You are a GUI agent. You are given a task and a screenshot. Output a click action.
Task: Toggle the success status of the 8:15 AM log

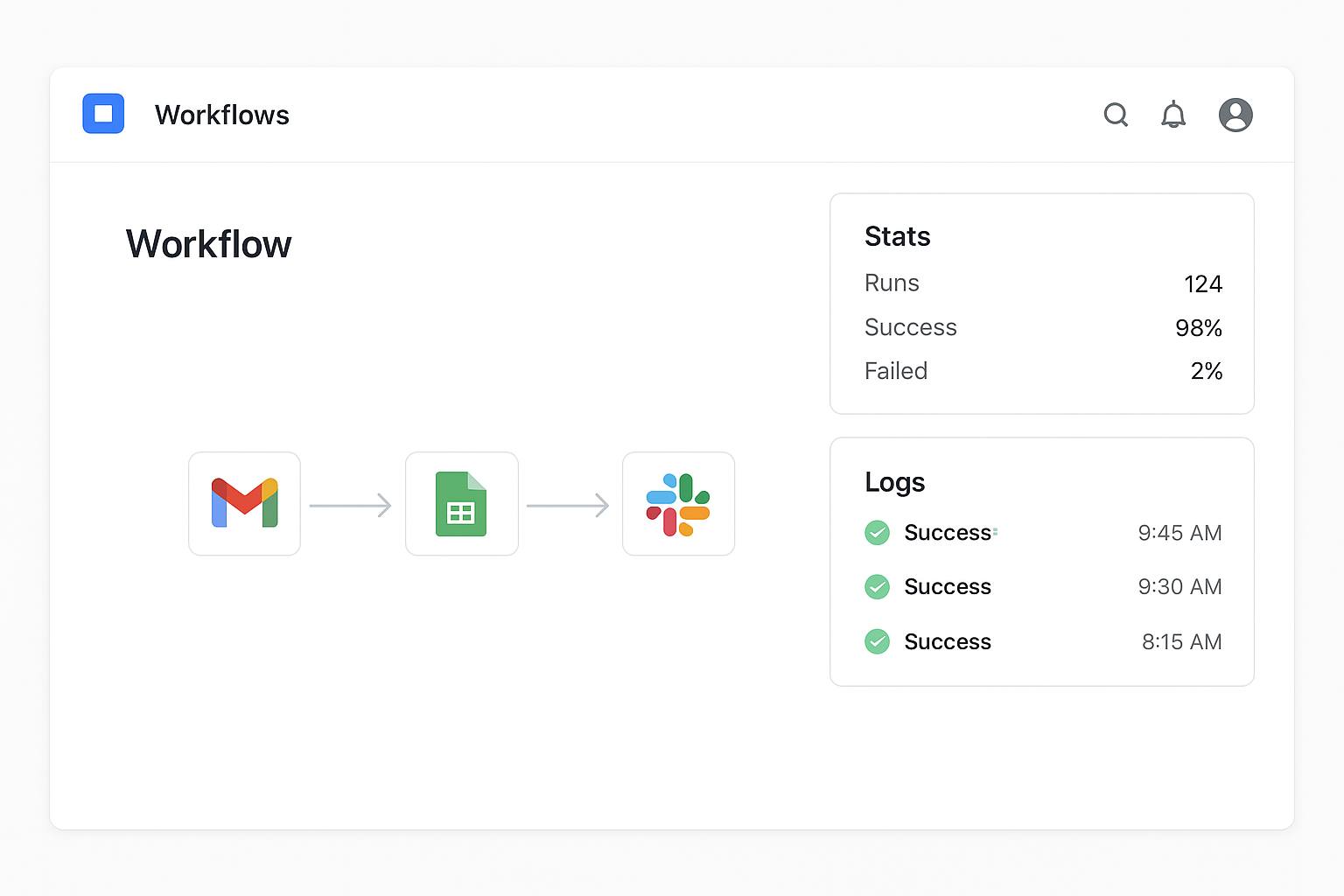tap(877, 641)
